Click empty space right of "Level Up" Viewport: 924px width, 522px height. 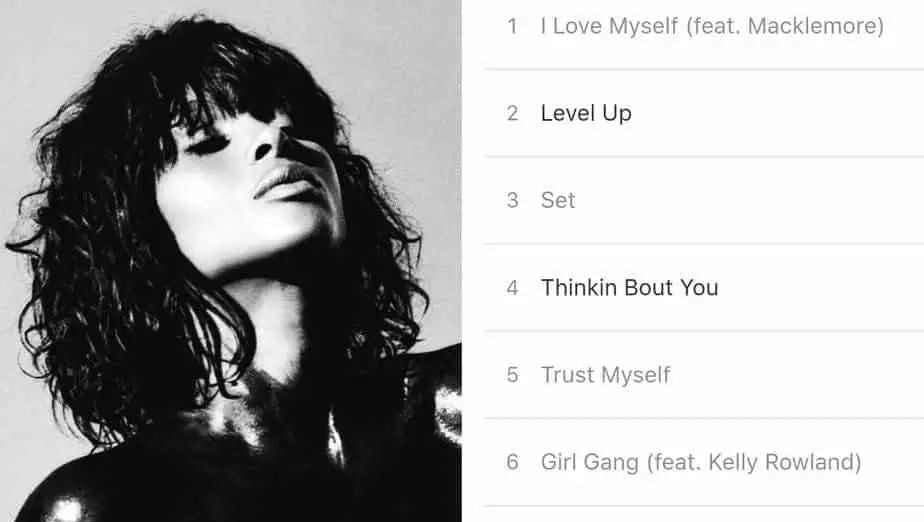pyautogui.click(x=778, y=113)
